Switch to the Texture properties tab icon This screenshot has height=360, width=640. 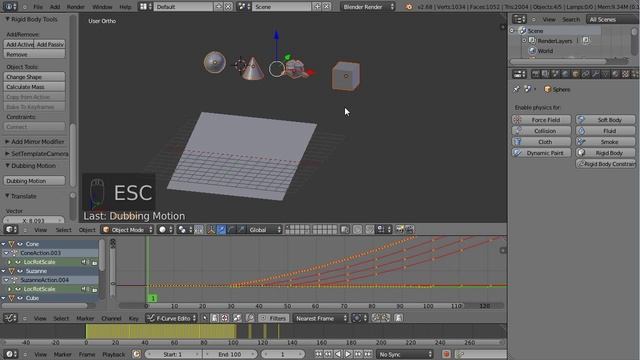(x=625, y=74)
